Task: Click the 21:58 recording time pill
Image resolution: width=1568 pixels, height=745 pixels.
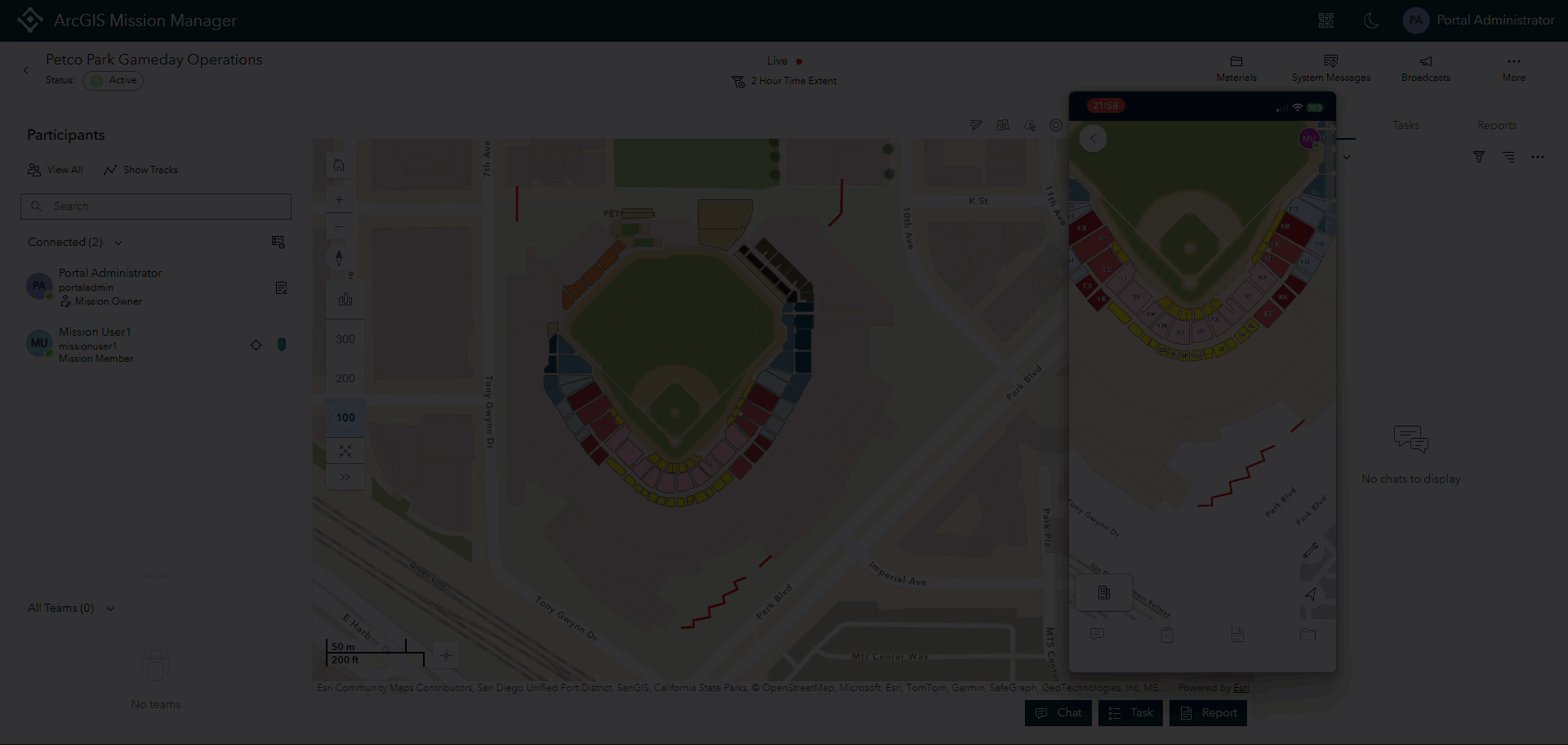Action: point(1106,106)
